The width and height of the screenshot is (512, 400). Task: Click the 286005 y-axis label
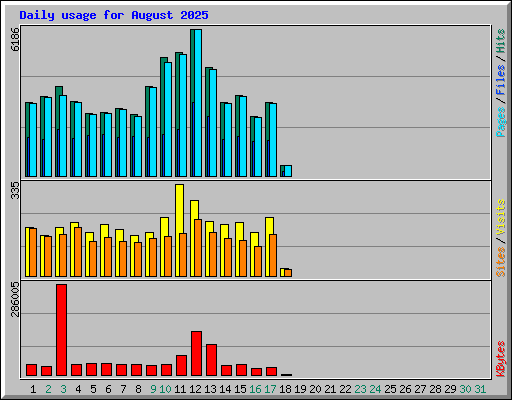click(x=15, y=299)
